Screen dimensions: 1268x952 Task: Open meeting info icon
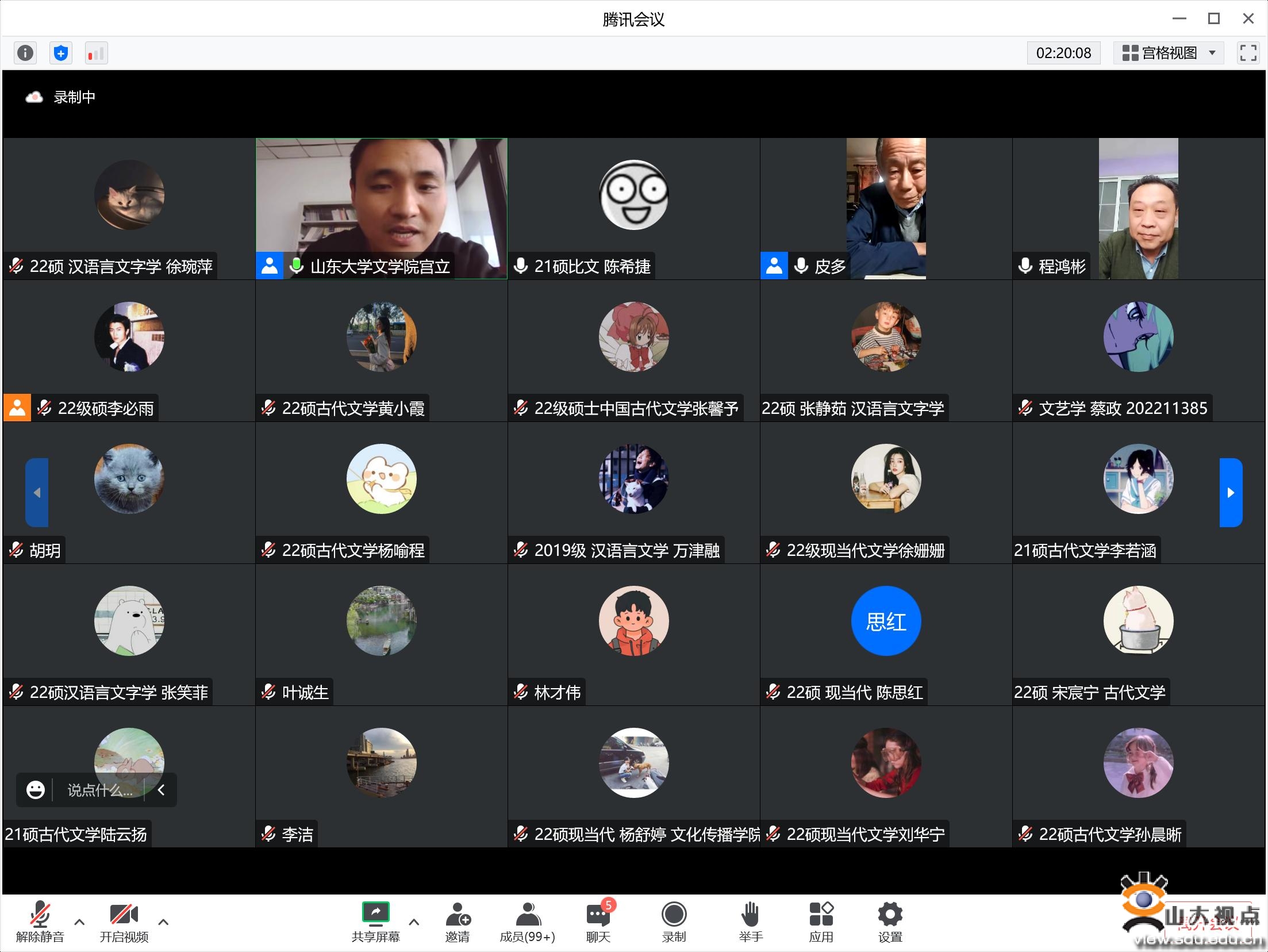(x=25, y=53)
